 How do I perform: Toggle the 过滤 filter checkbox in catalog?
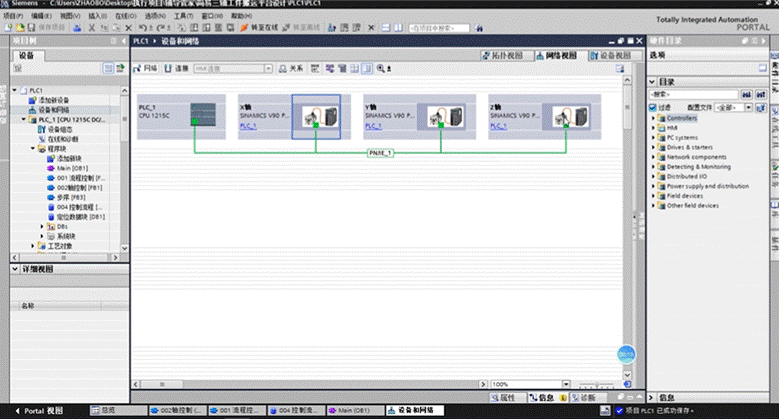pyautogui.click(x=653, y=107)
